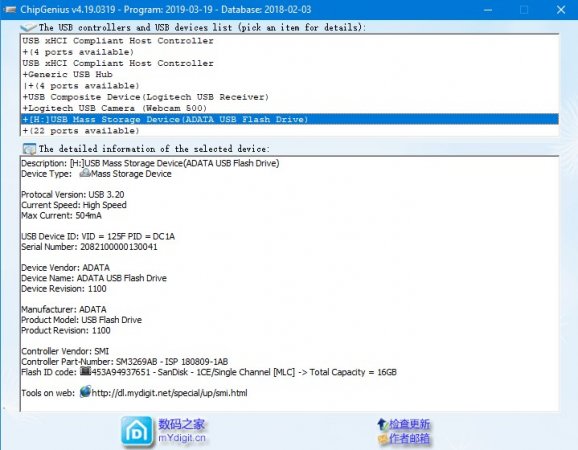The height and width of the screenshot is (450, 578).
Task: Select the Generic USB Hub entry
Action: (289, 74)
